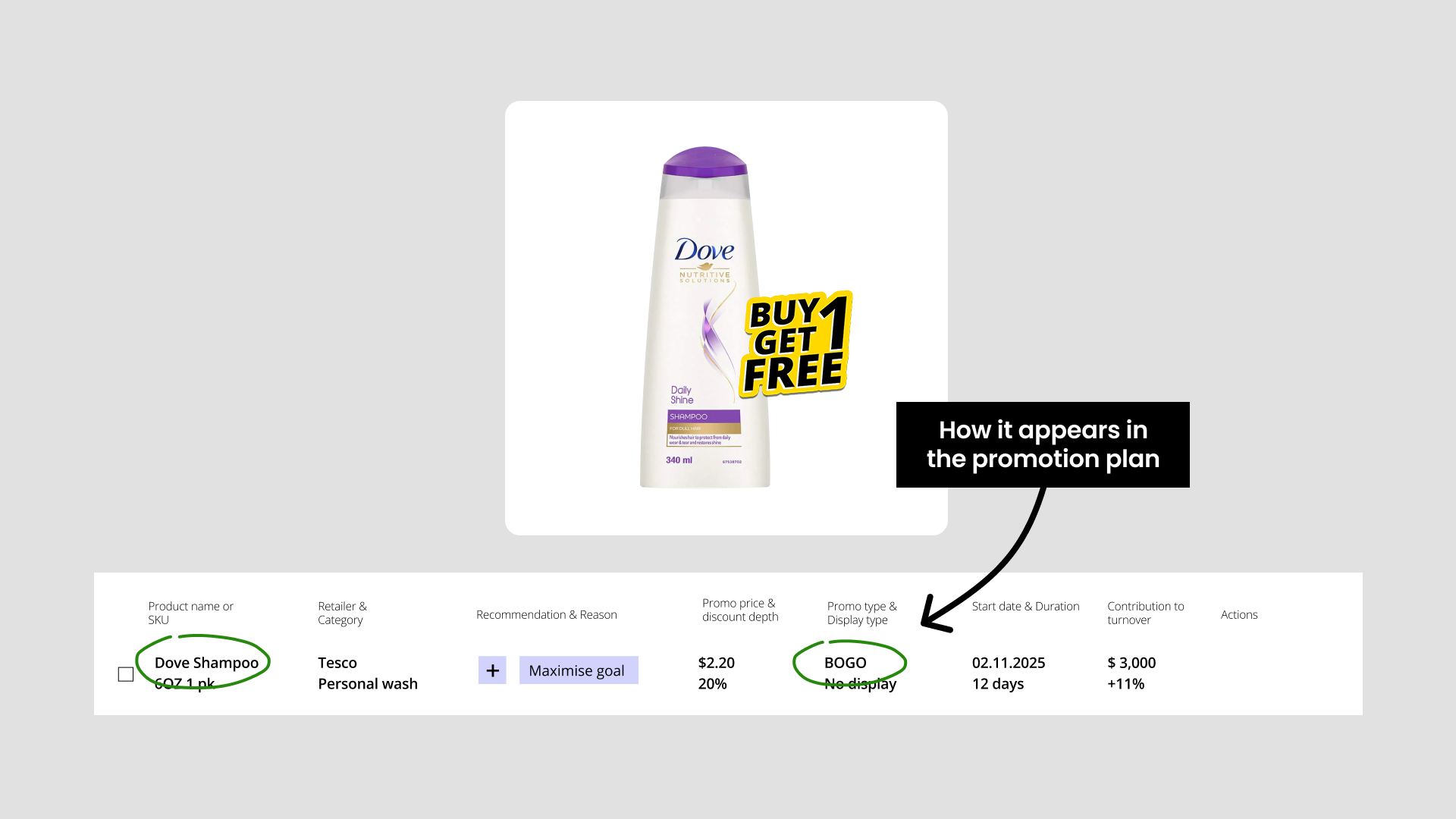Image resolution: width=1456 pixels, height=819 pixels.
Task: Sort by Start date & Duration header
Action: [x=1026, y=606]
